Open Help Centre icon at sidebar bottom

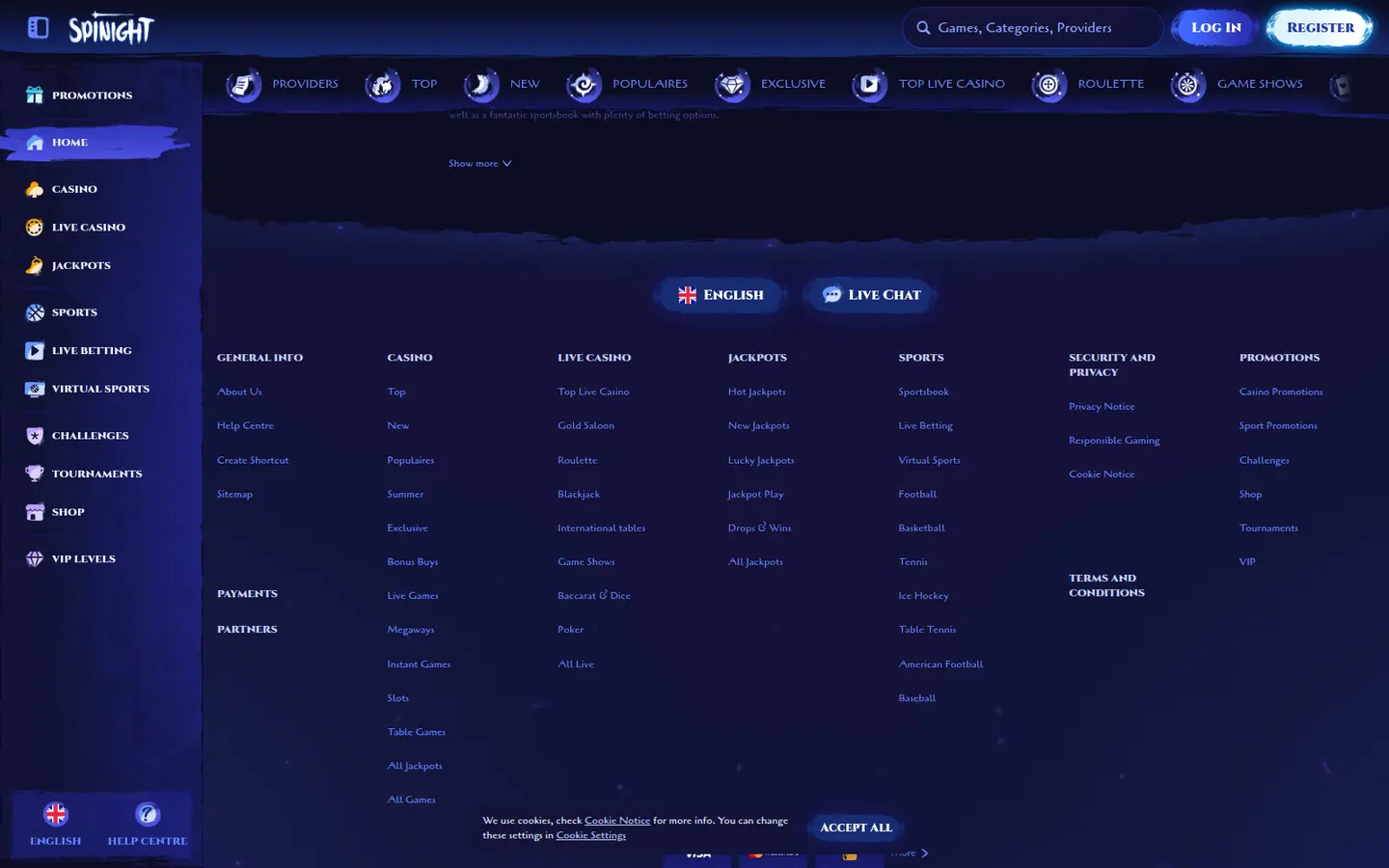click(x=148, y=814)
